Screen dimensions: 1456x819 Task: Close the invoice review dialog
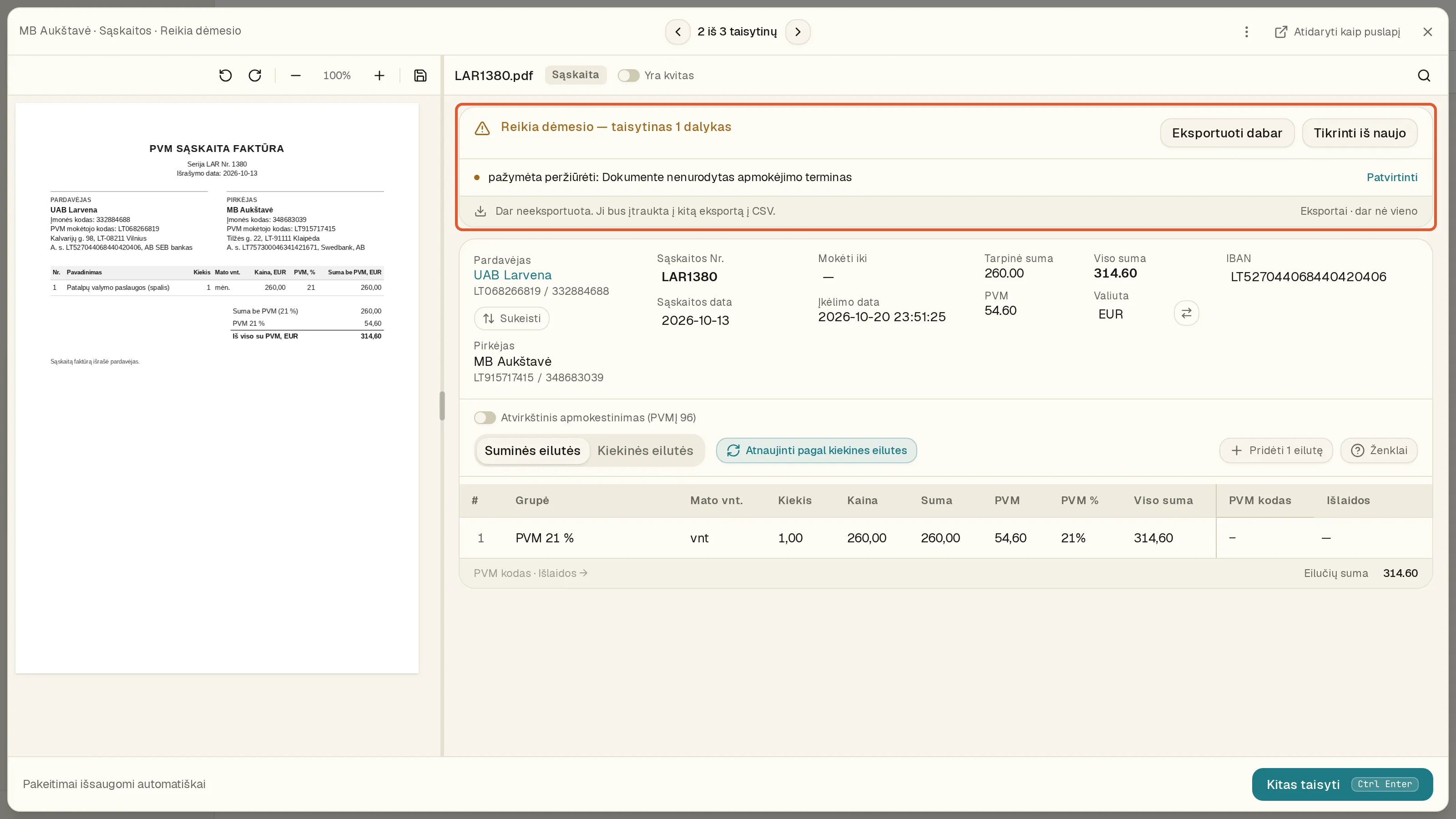(x=1428, y=32)
